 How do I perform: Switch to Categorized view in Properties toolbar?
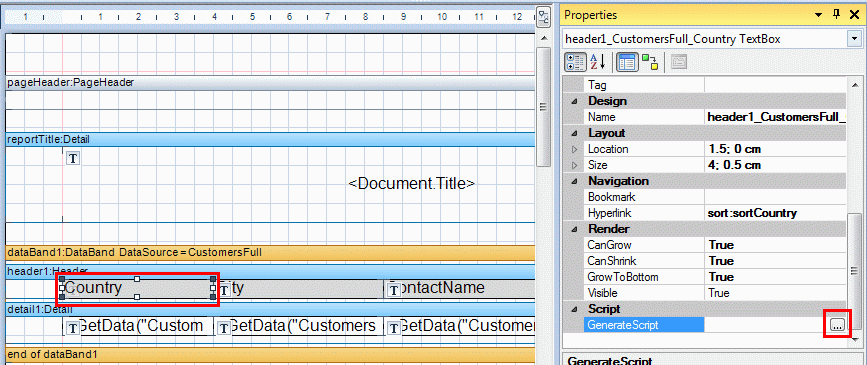[x=576, y=63]
